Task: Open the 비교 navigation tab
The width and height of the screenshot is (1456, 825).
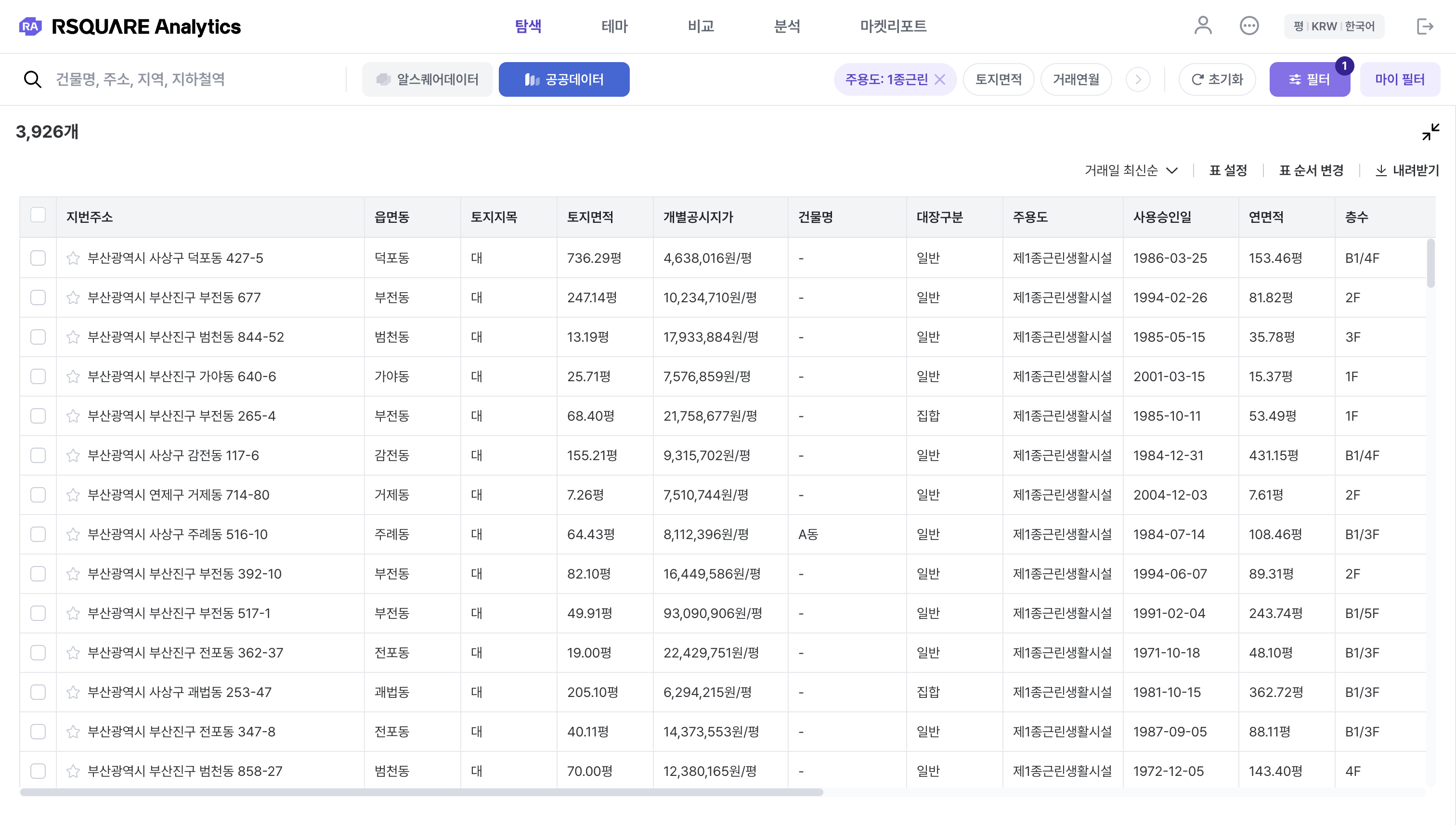Action: coord(701,26)
